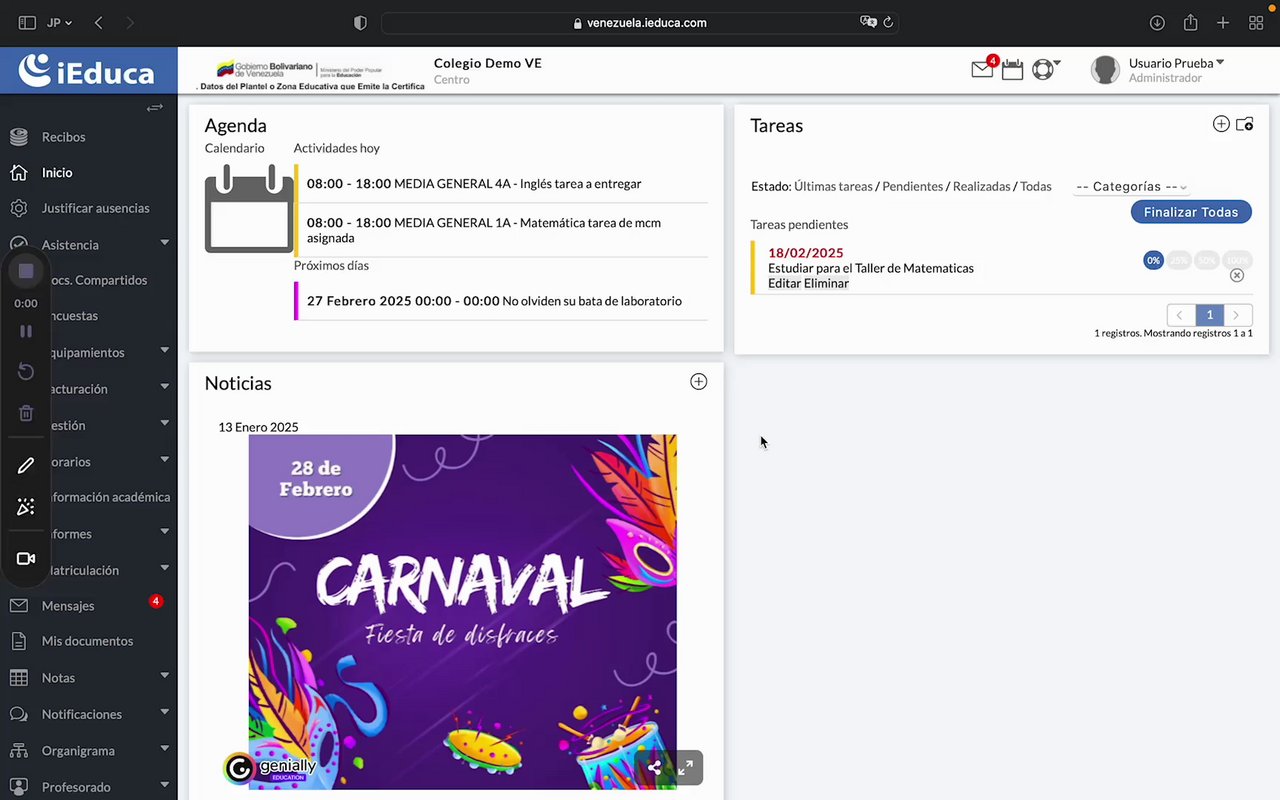Filter tasks by Pendientes
Image resolution: width=1280 pixels, height=800 pixels.
(x=912, y=186)
